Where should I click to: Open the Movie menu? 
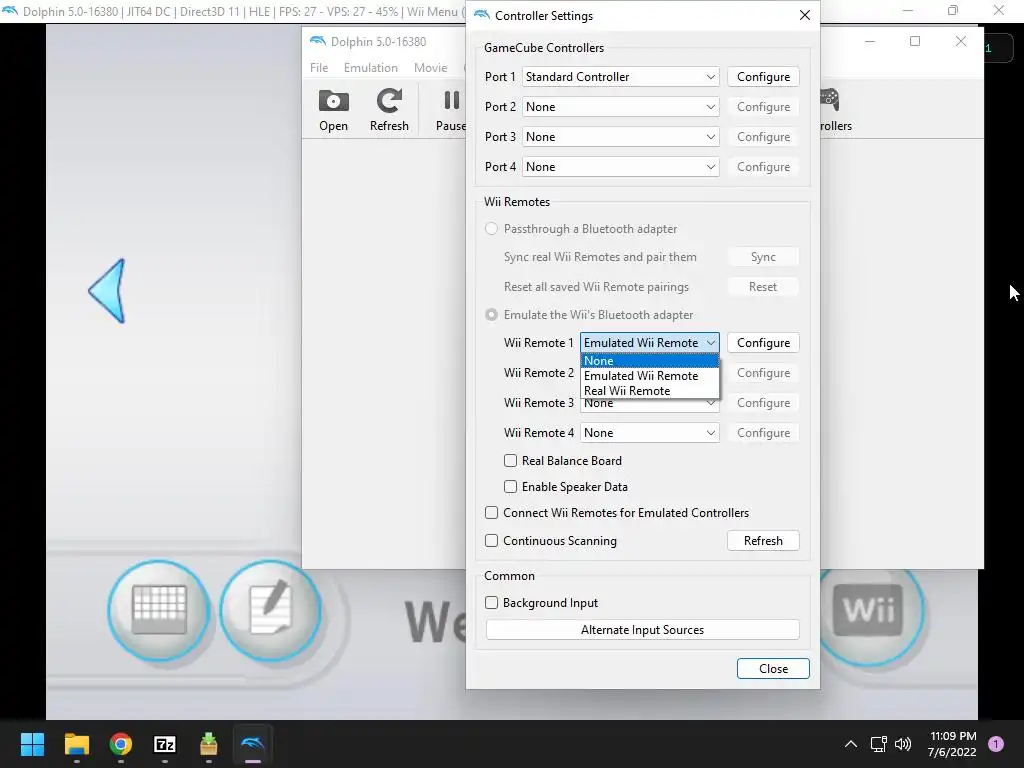click(430, 68)
